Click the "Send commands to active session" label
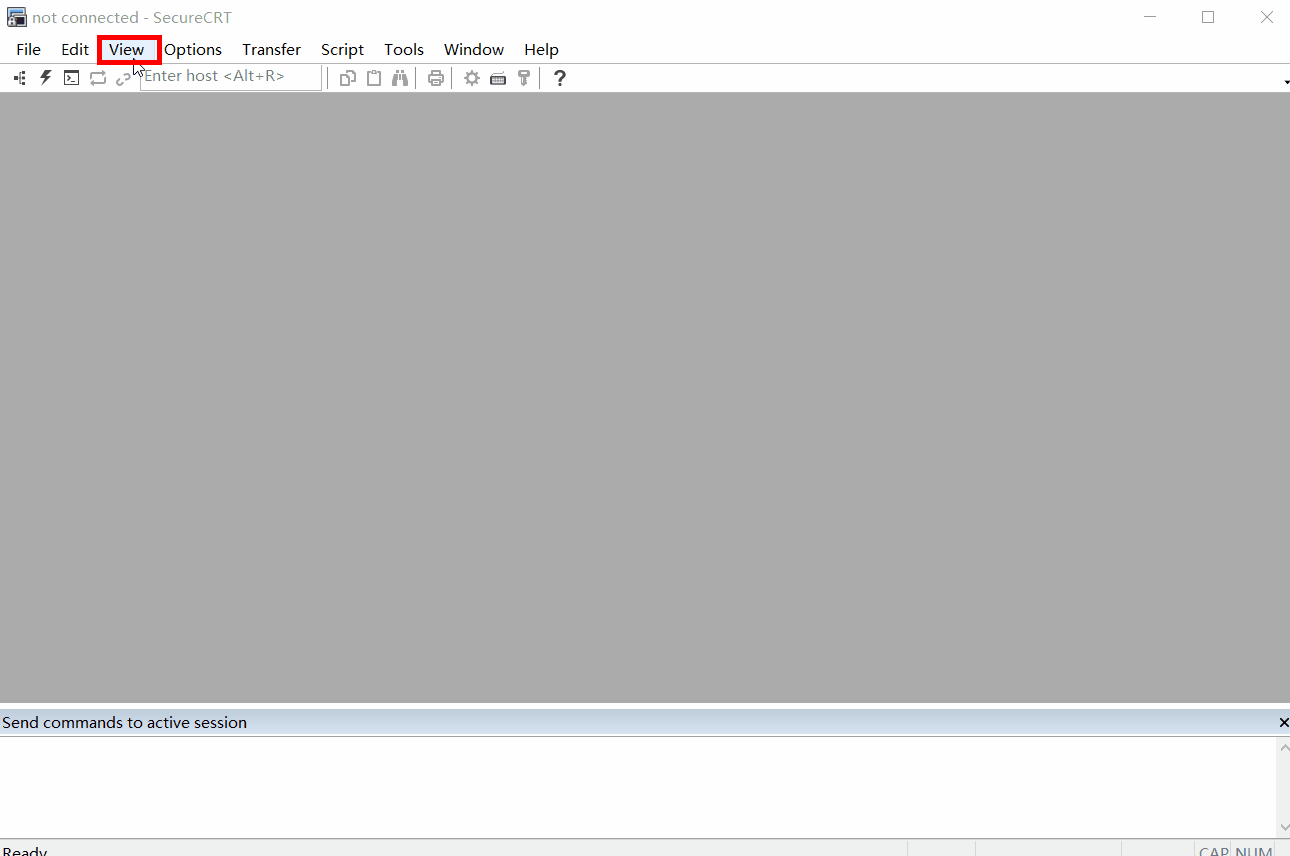The height and width of the screenshot is (856, 1290). 125,722
